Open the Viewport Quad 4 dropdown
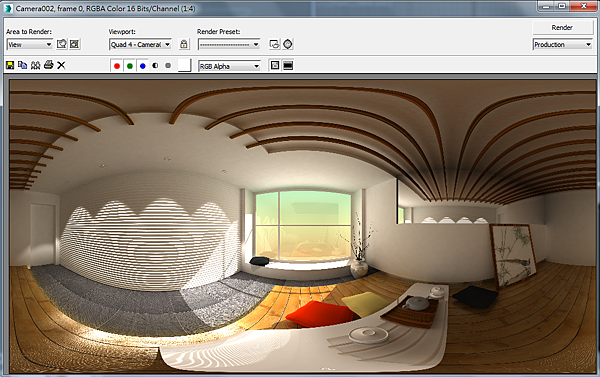600x377 pixels. click(140, 44)
